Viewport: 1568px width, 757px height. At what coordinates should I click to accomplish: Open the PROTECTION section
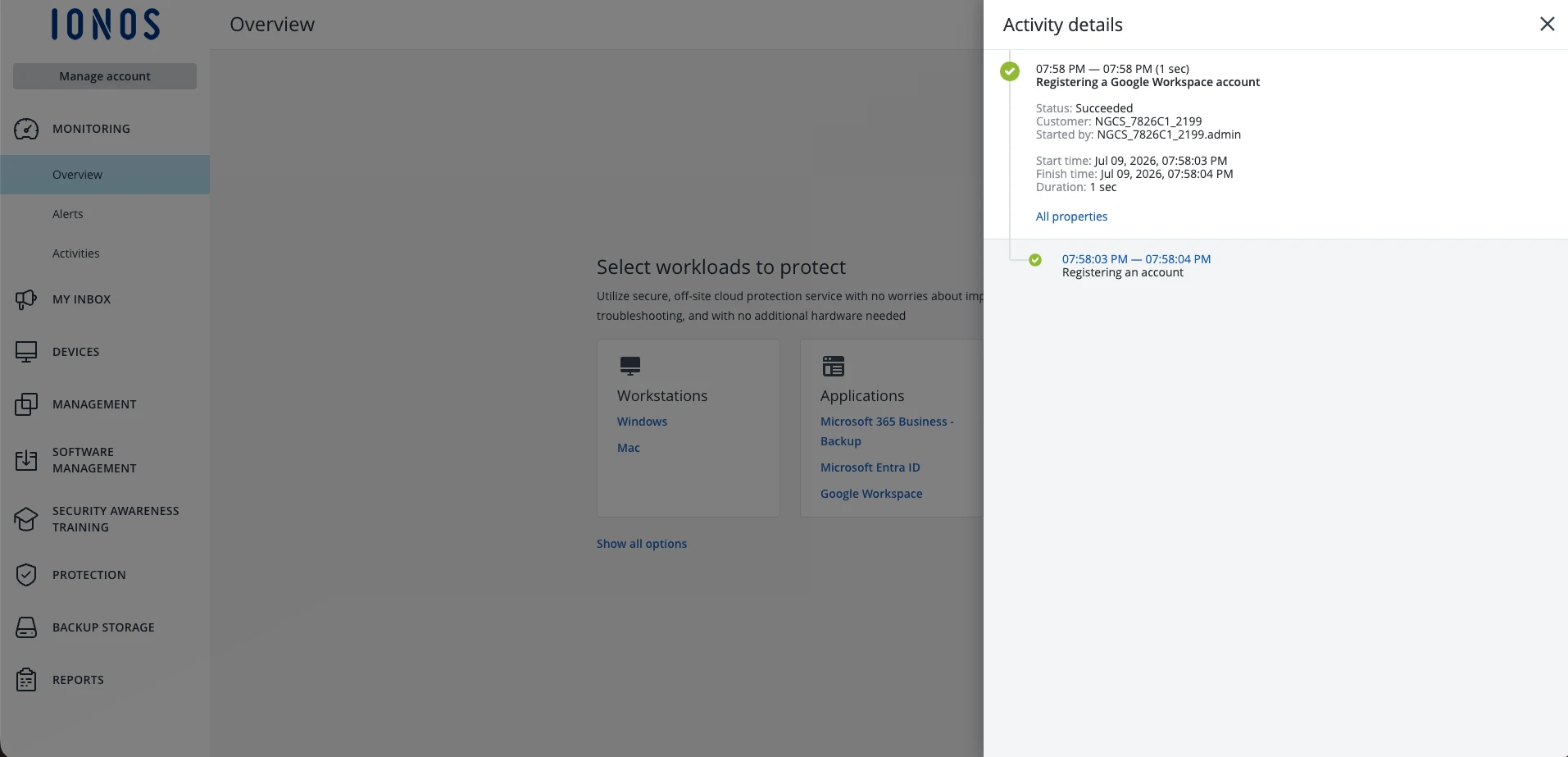coord(105,575)
